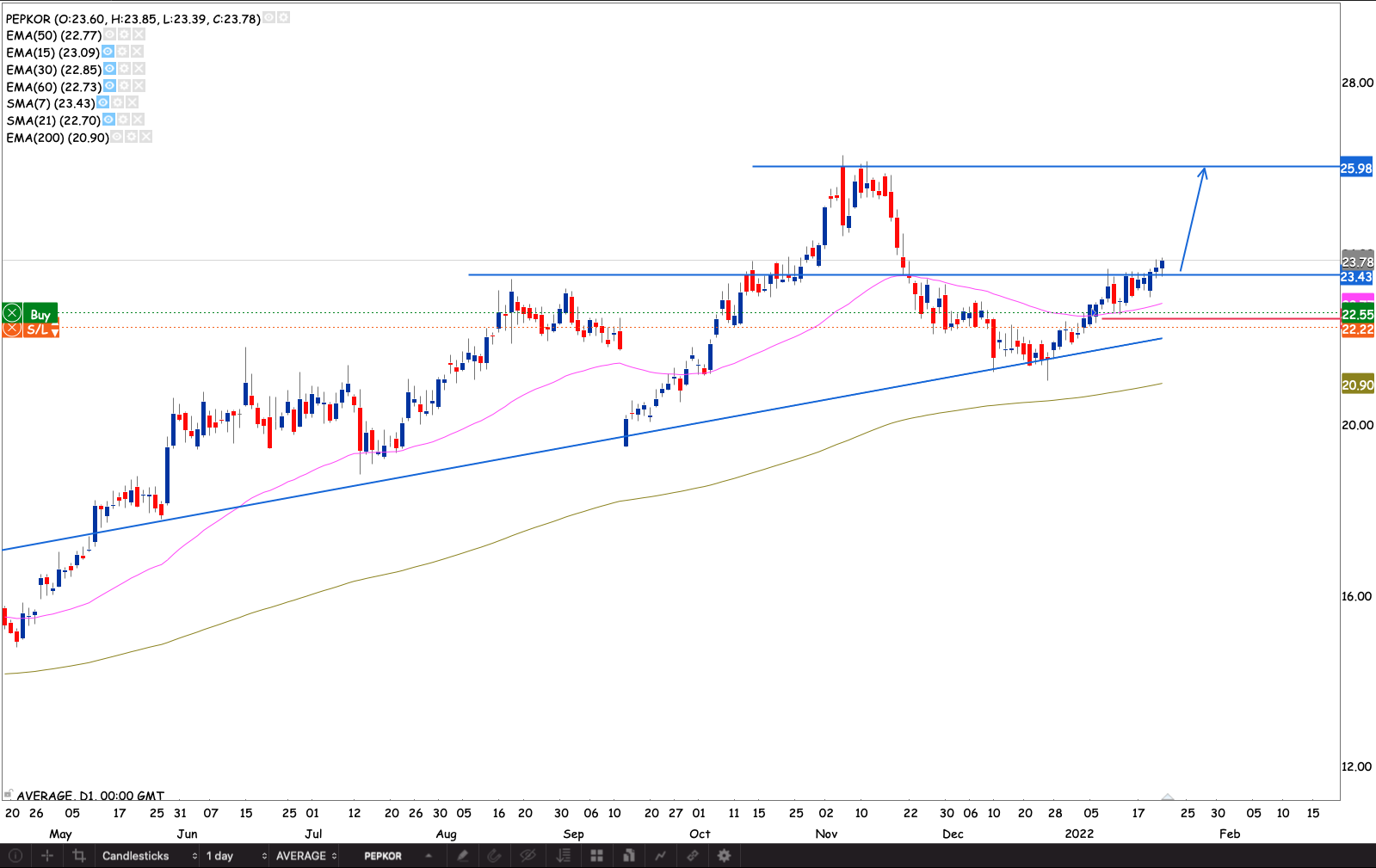Hide the SMA(7) moving average line
This screenshot has height=868, width=1376.
click(x=102, y=102)
